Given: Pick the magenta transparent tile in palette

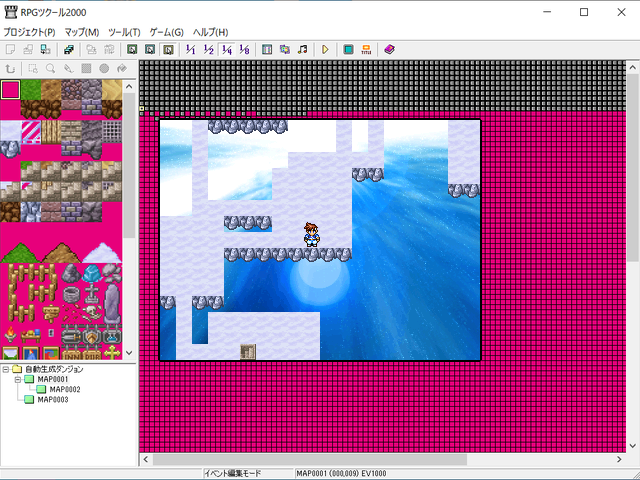Looking at the screenshot, I should tap(10, 89).
